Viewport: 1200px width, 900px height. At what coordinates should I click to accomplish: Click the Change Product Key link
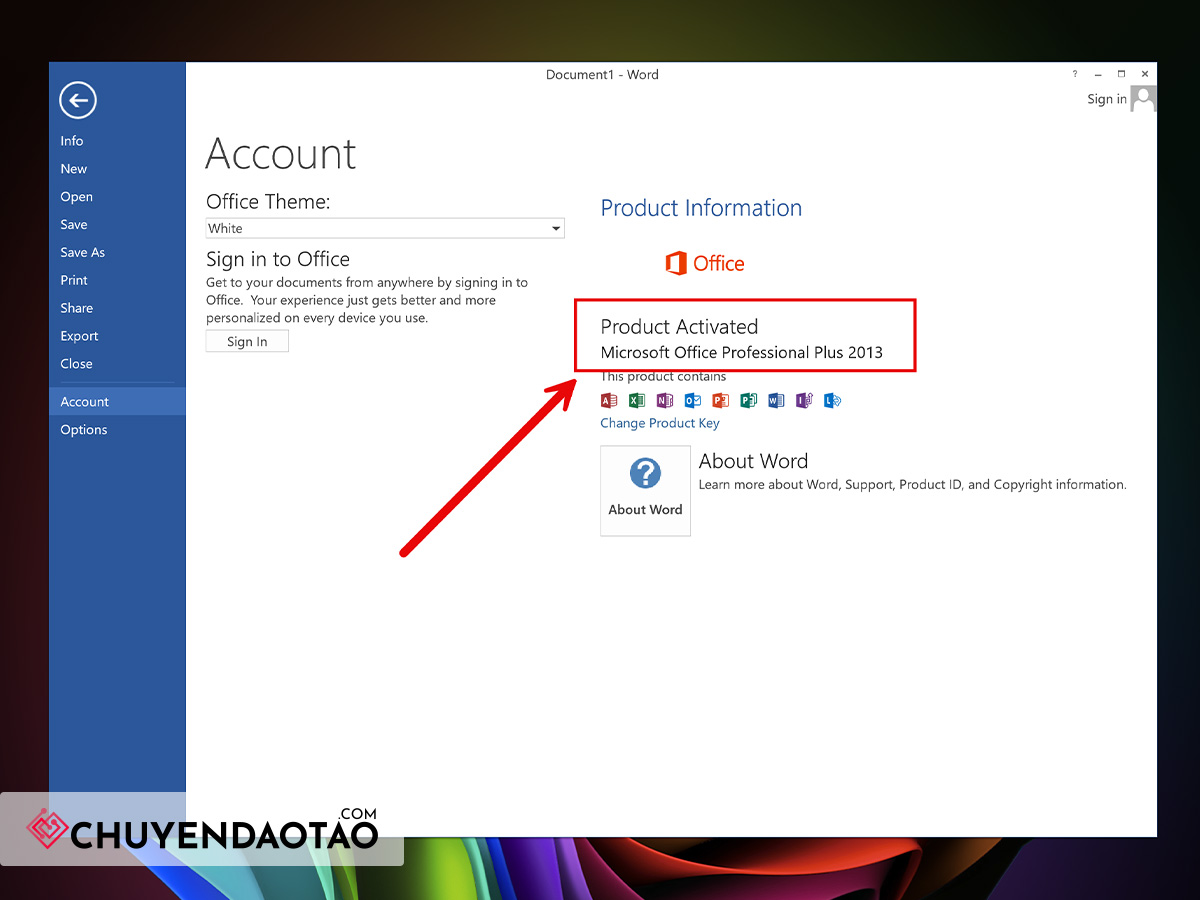[x=660, y=423]
